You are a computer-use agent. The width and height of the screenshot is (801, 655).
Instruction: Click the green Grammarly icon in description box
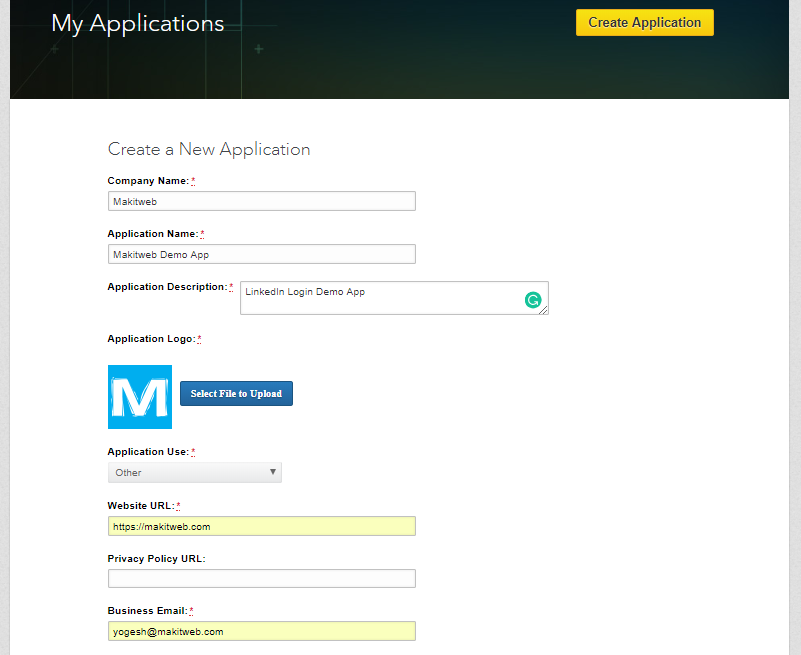click(533, 300)
